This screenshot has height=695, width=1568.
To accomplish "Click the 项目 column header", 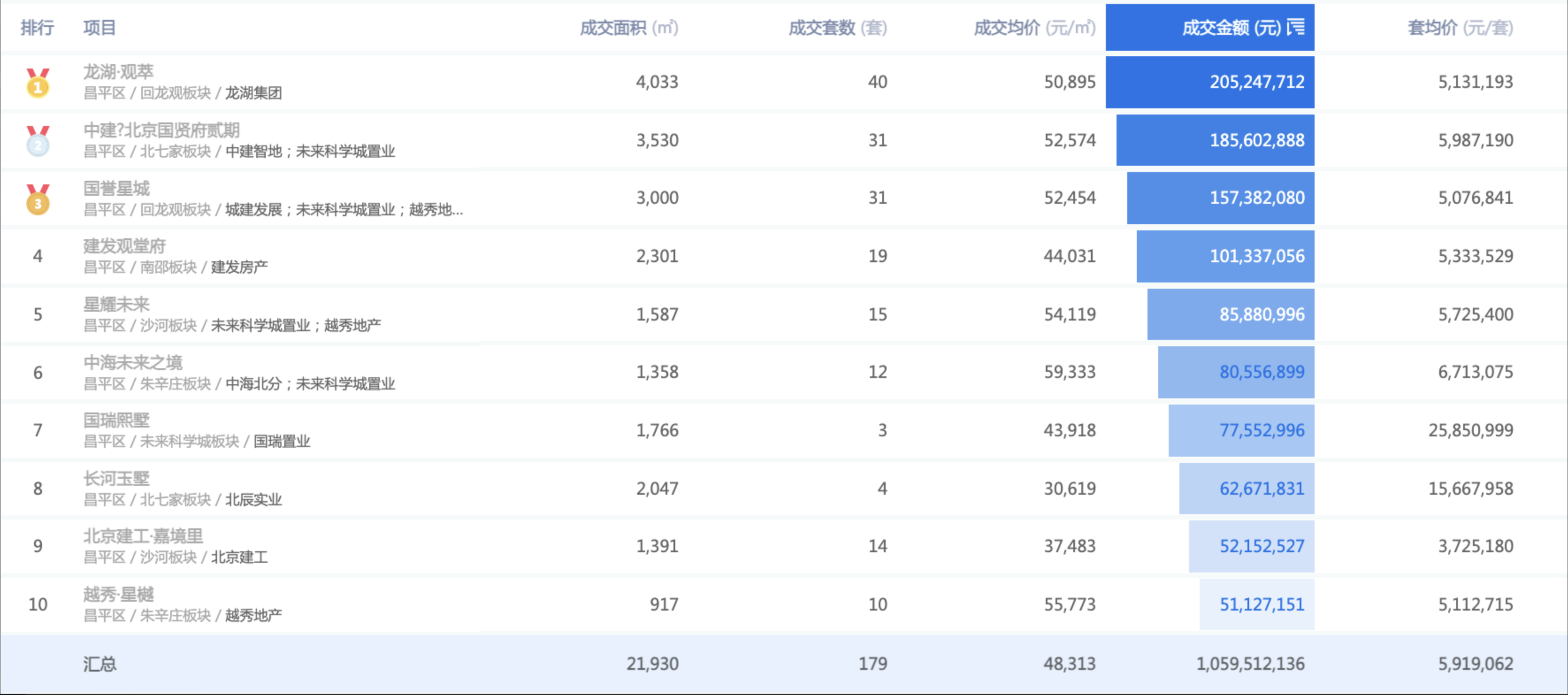I will (99, 27).
